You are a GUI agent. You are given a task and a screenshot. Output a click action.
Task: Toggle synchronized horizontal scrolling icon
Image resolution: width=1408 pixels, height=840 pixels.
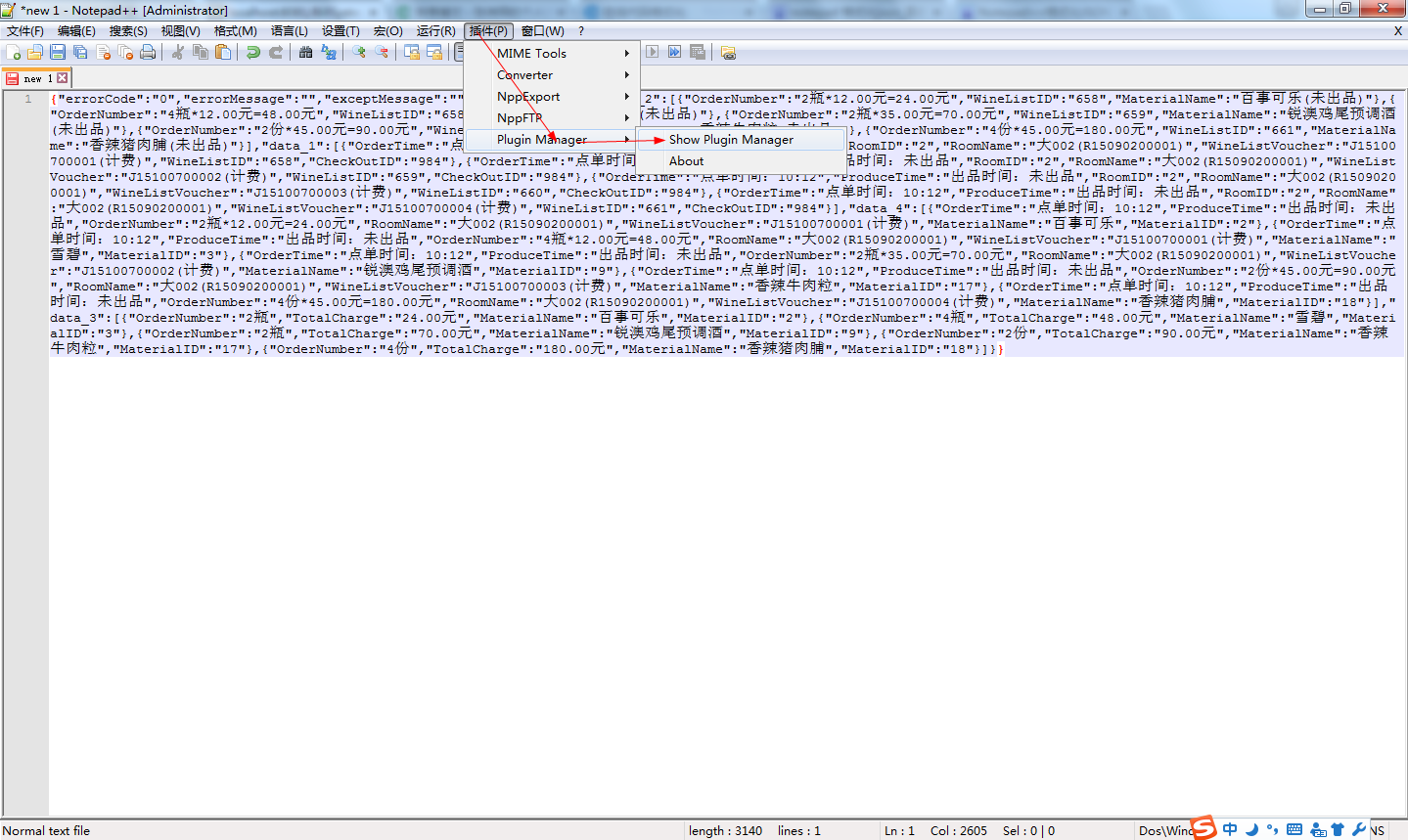pos(434,52)
